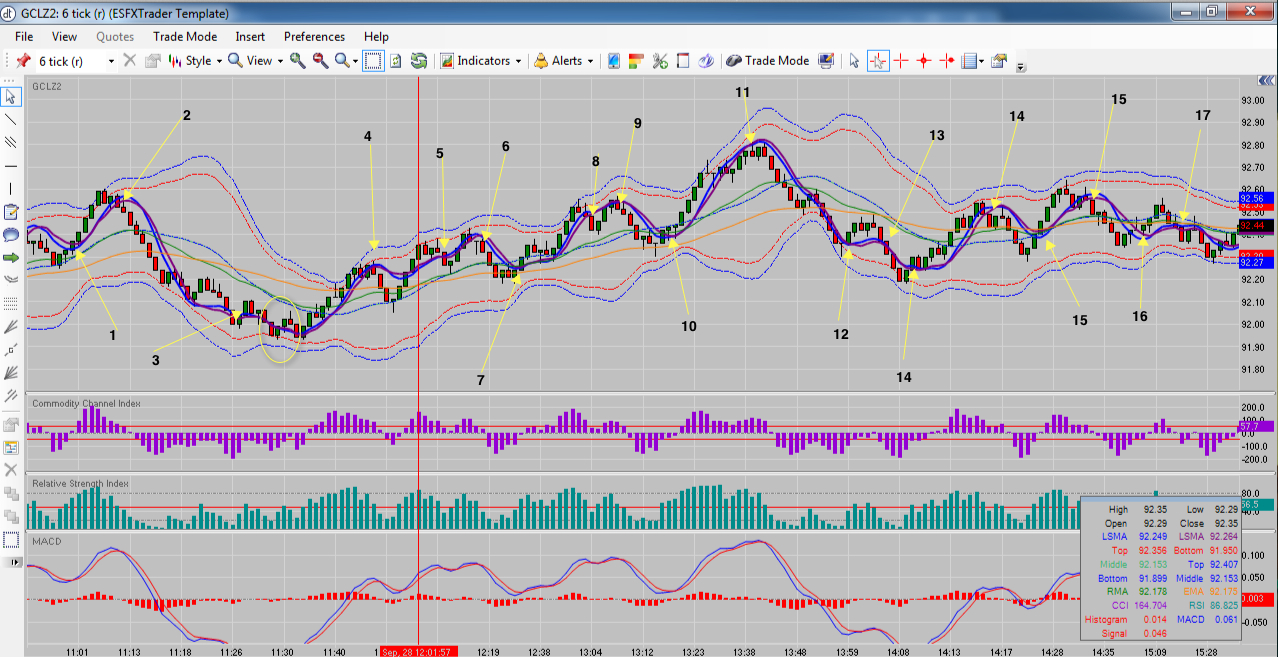The image size is (1278, 657).
Task: Select the plain red crosshair cursor
Action: (x=901, y=61)
